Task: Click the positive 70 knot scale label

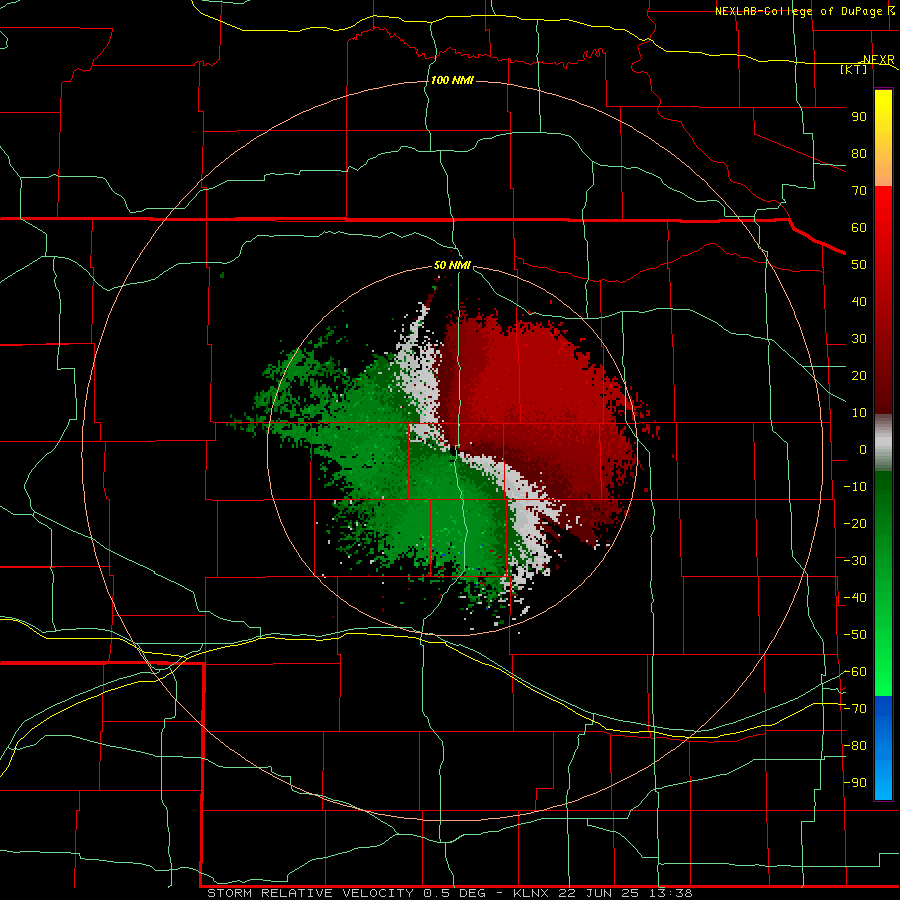Action: point(859,191)
